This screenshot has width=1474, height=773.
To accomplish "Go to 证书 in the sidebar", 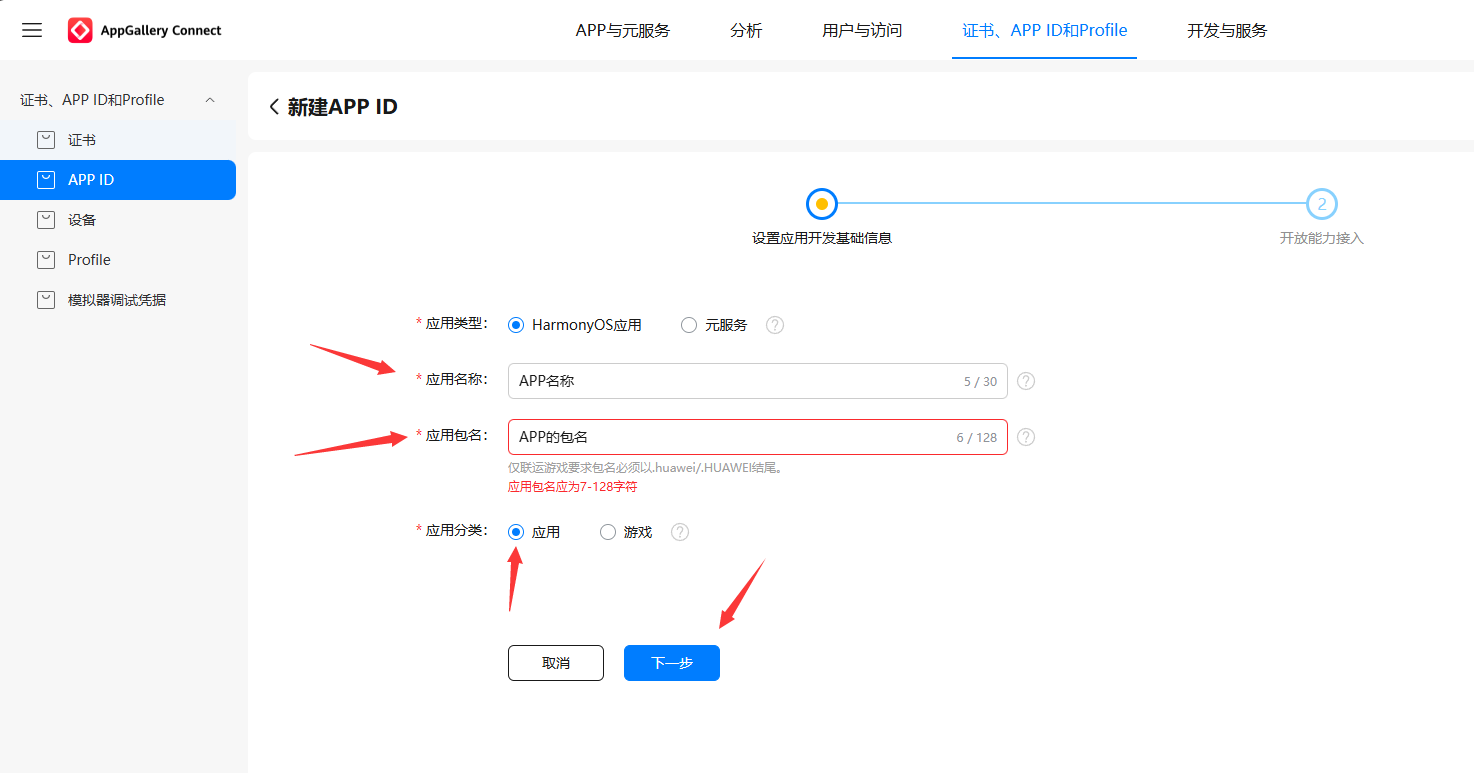I will (118, 140).
